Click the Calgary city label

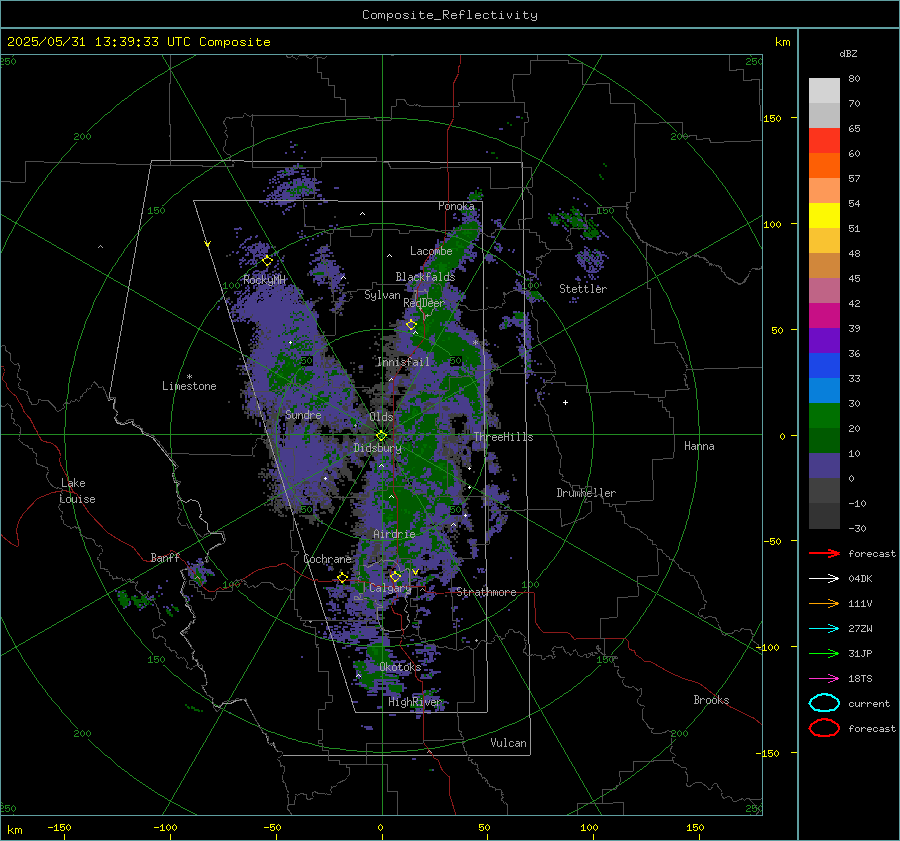click(390, 588)
